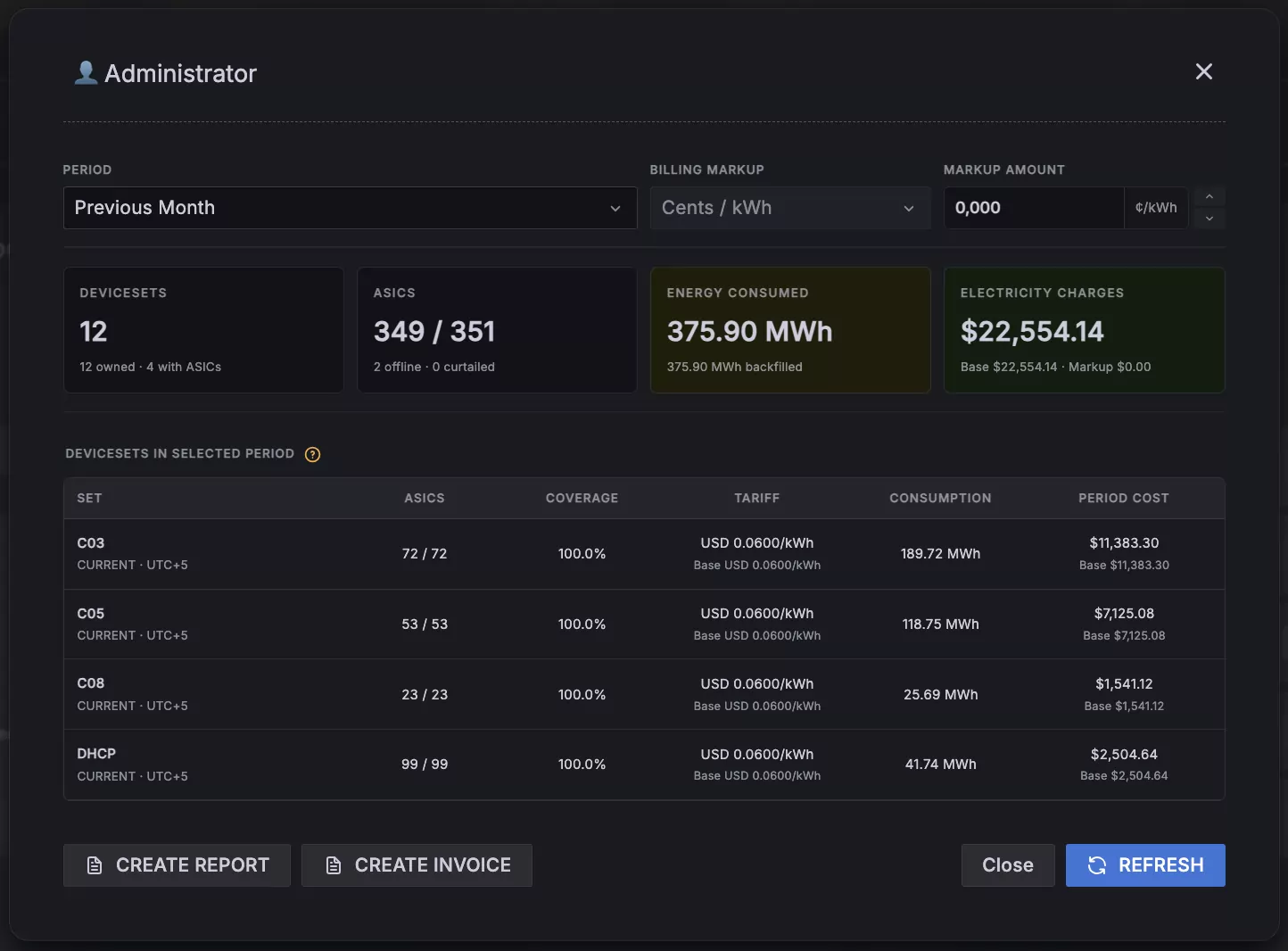Click the PERIOD COST column header
This screenshot has height=951, width=1288.
click(1124, 498)
